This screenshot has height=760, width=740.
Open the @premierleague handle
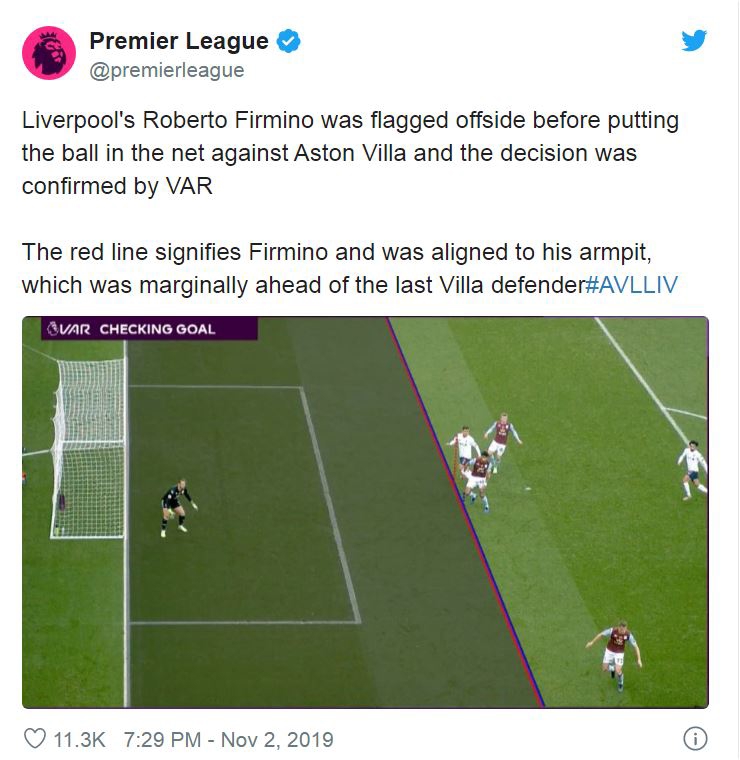point(167,70)
